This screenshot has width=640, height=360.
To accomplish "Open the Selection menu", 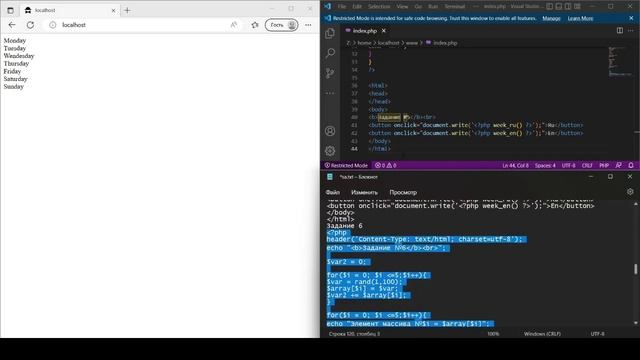I will 379,6.
